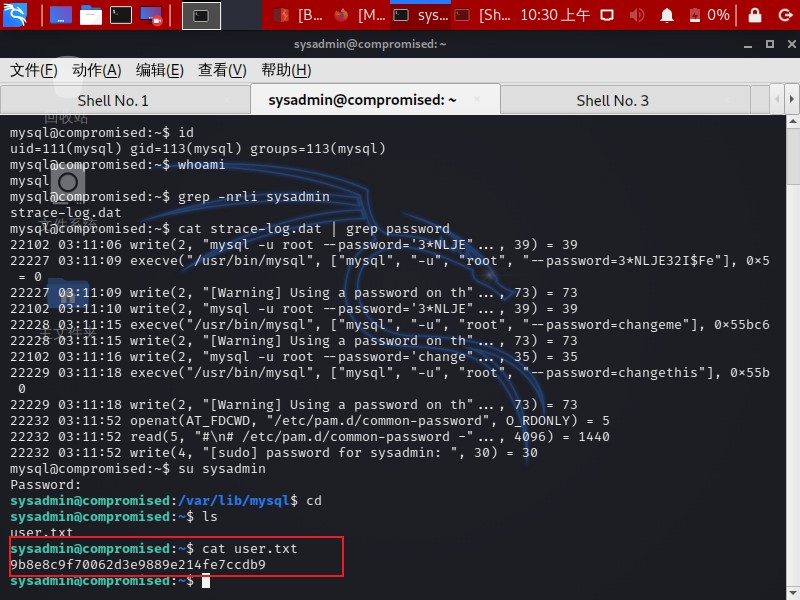Click the 'grep -nrli sysadmin' command
Viewport: 800px width, 600px height.
254,196
